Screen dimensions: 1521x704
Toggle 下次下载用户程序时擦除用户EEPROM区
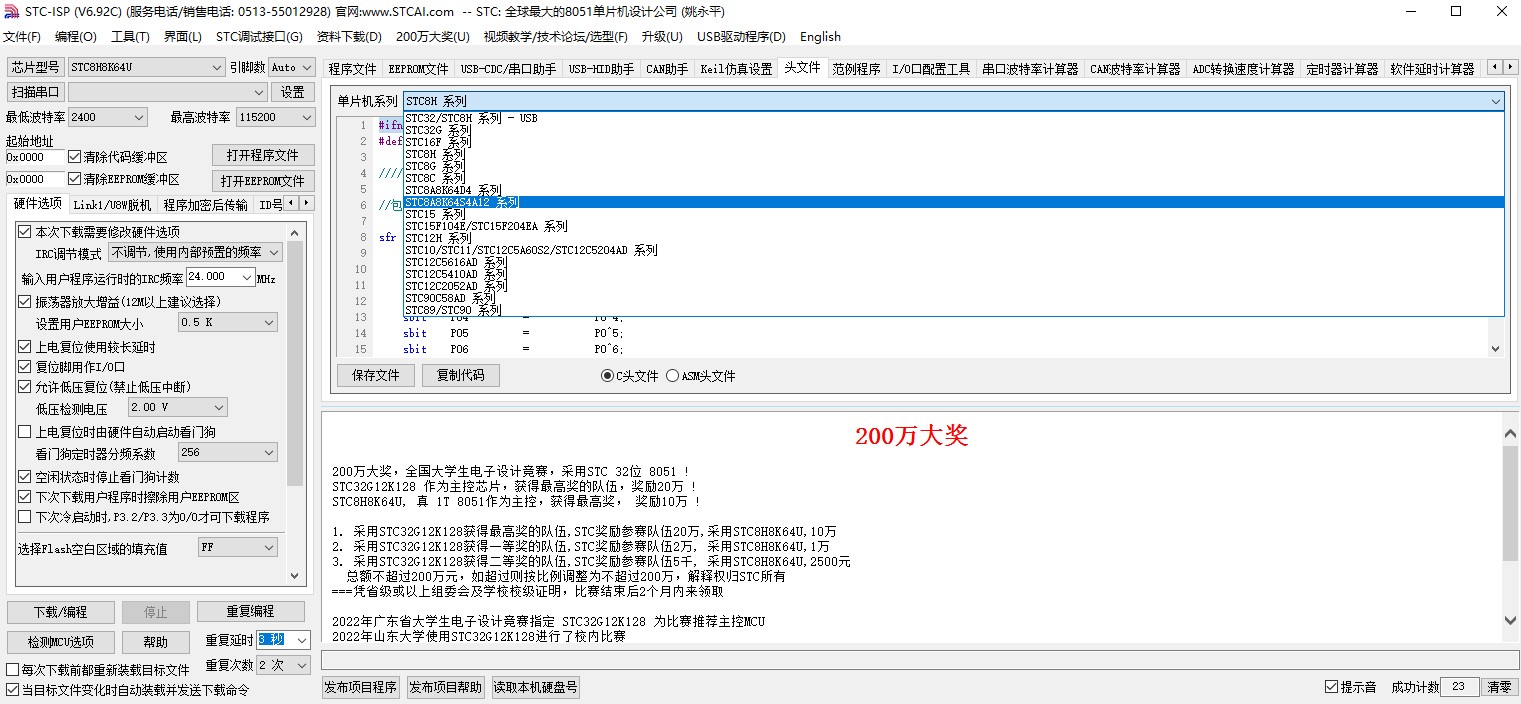pyautogui.click(x=25, y=497)
